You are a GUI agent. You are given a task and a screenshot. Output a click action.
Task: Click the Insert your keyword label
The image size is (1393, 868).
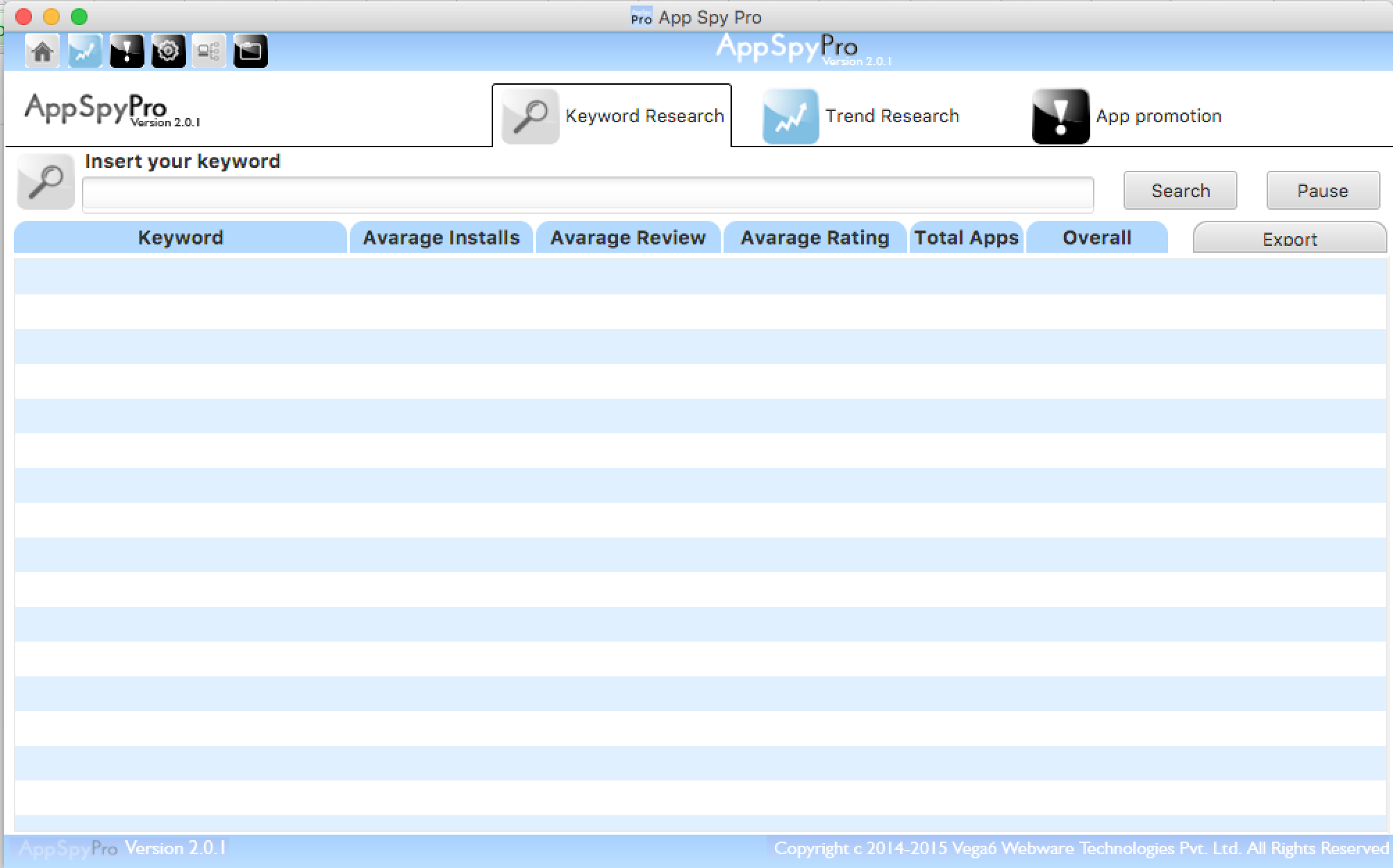click(183, 161)
